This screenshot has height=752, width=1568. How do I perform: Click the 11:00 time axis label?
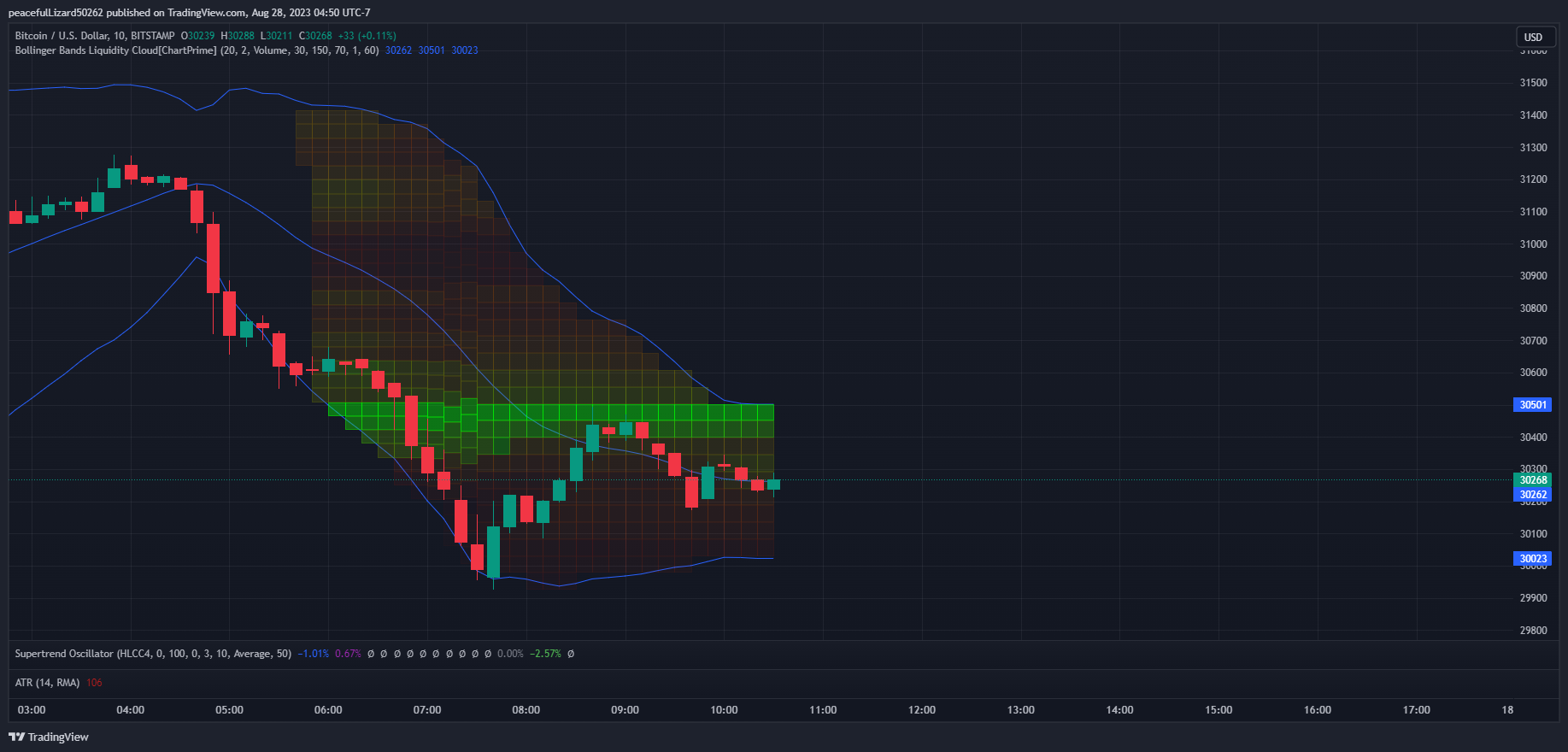click(x=824, y=710)
